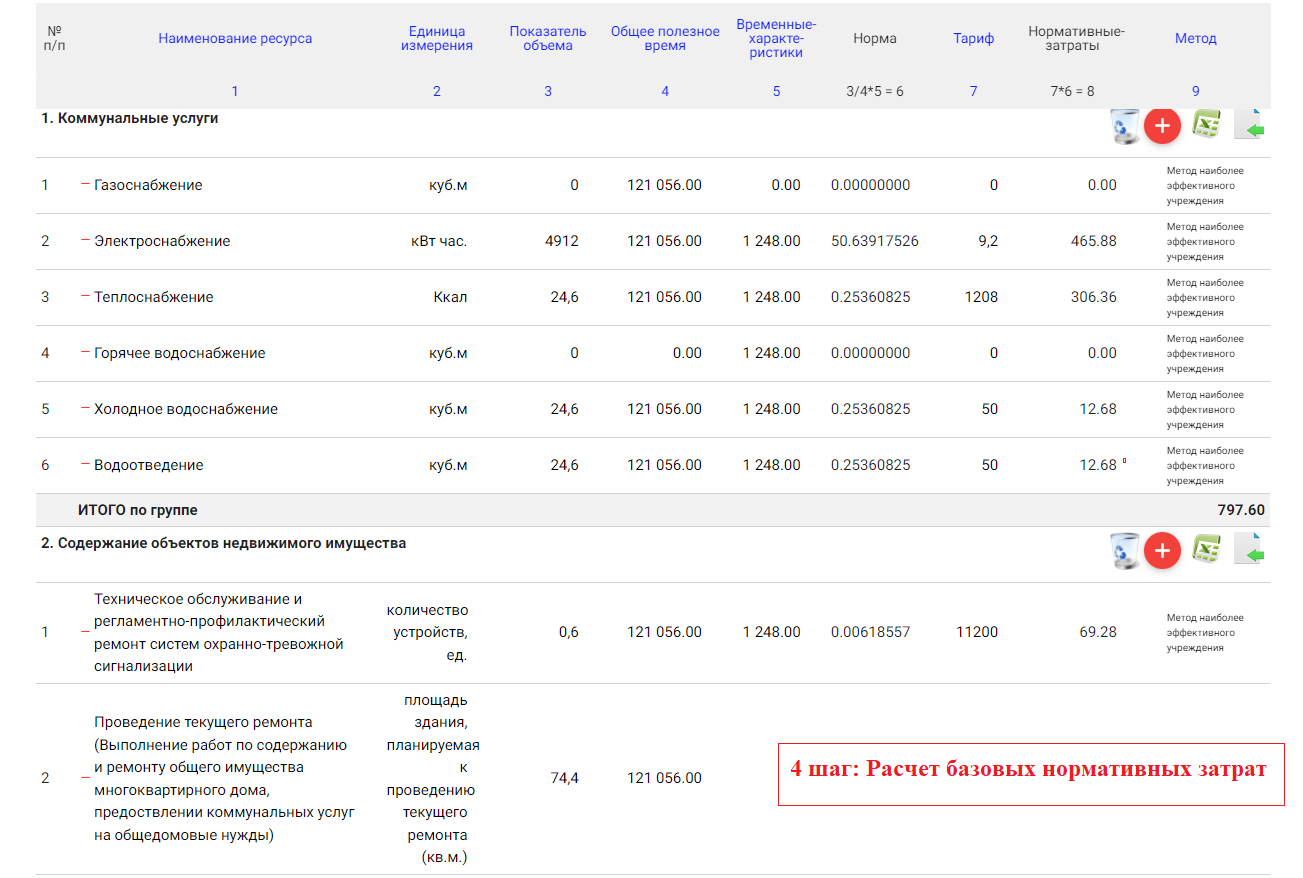Collapse the Газоснабжение row dash
This screenshot has width=1303, height=878.
[85, 184]
